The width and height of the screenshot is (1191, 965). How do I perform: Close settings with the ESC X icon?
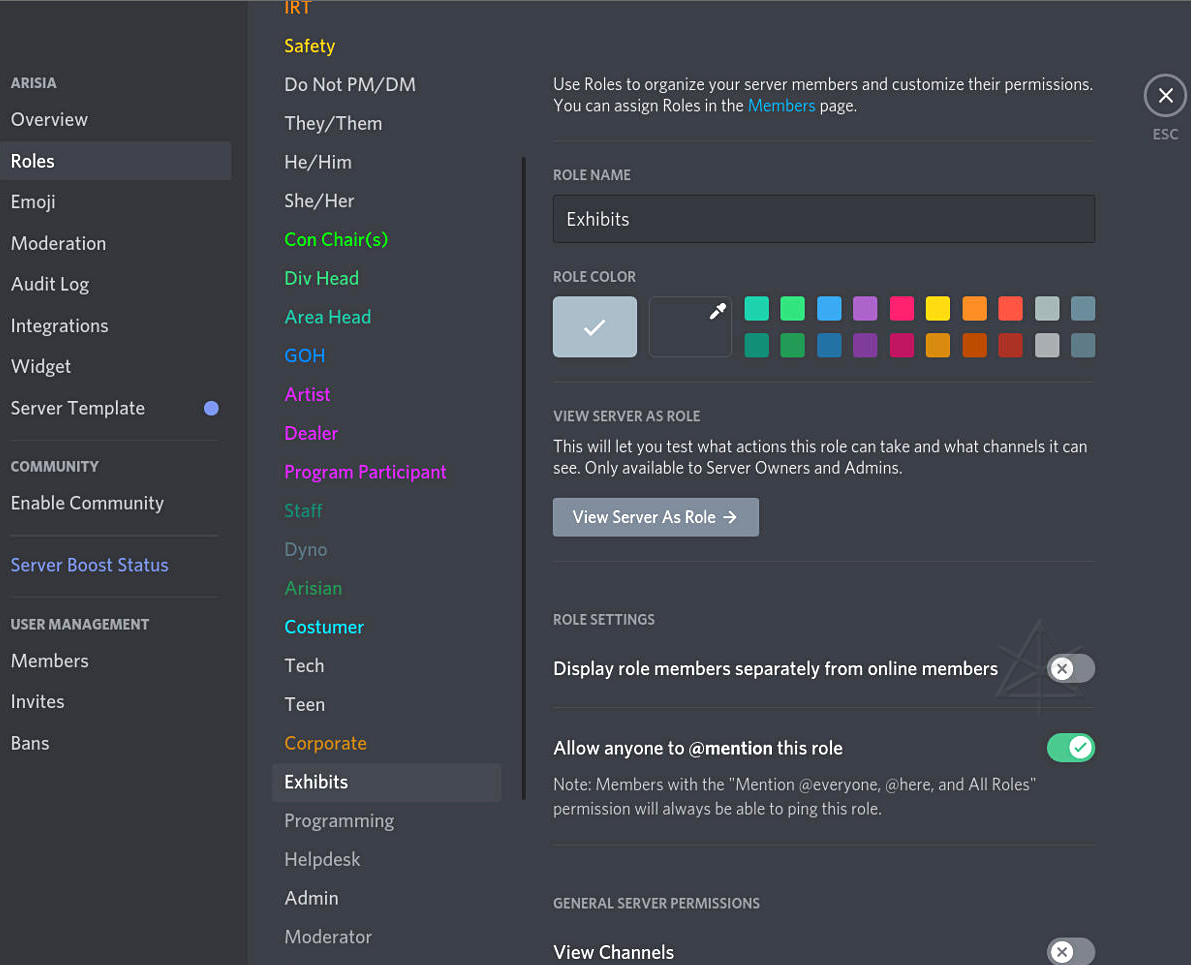1165,96
